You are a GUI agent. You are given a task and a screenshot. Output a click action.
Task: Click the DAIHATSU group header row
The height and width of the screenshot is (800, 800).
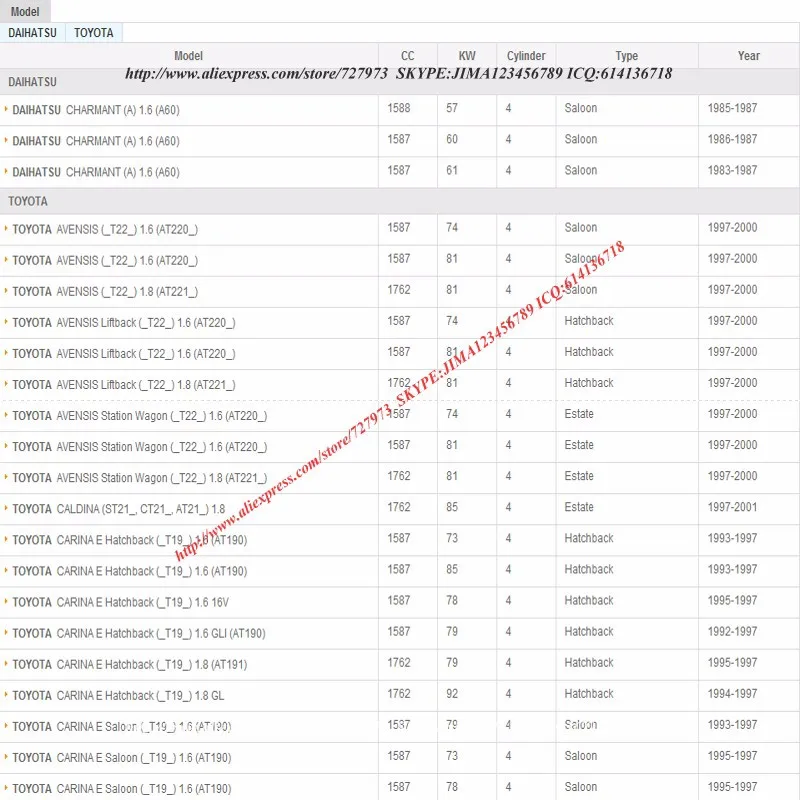(400, 82)
